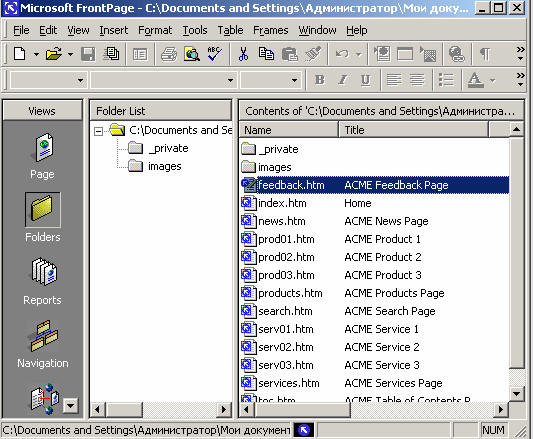
Task: Open the Font Size combo box
Action: (270, 80)
